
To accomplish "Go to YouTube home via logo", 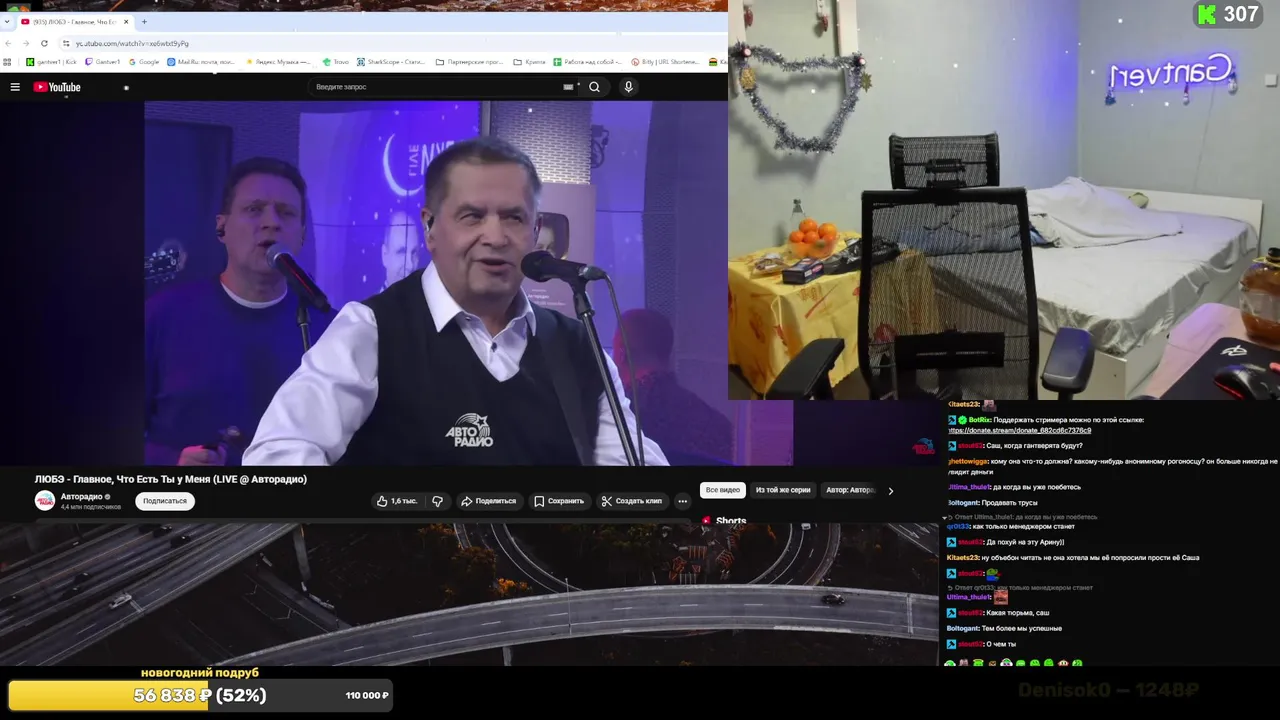I will pos(57,87).
